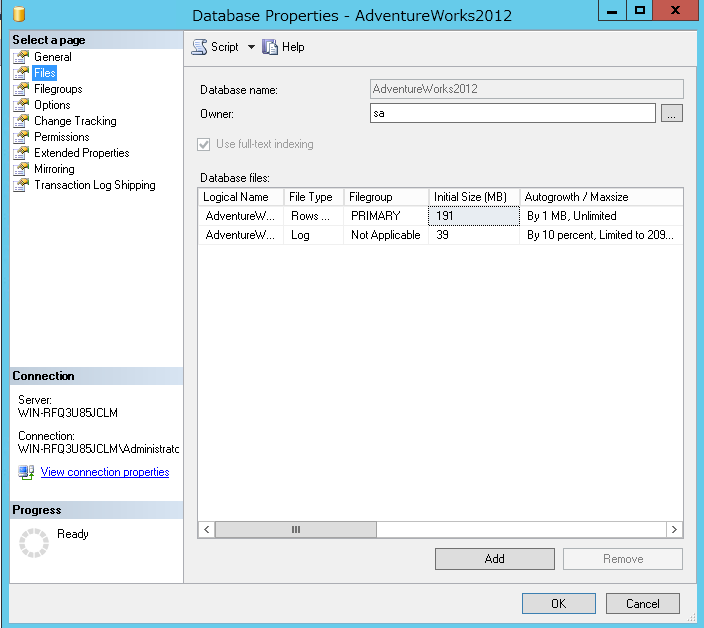Click the Permissions page icon
This screenshot has width=704, height=628.
coord(21,137)
